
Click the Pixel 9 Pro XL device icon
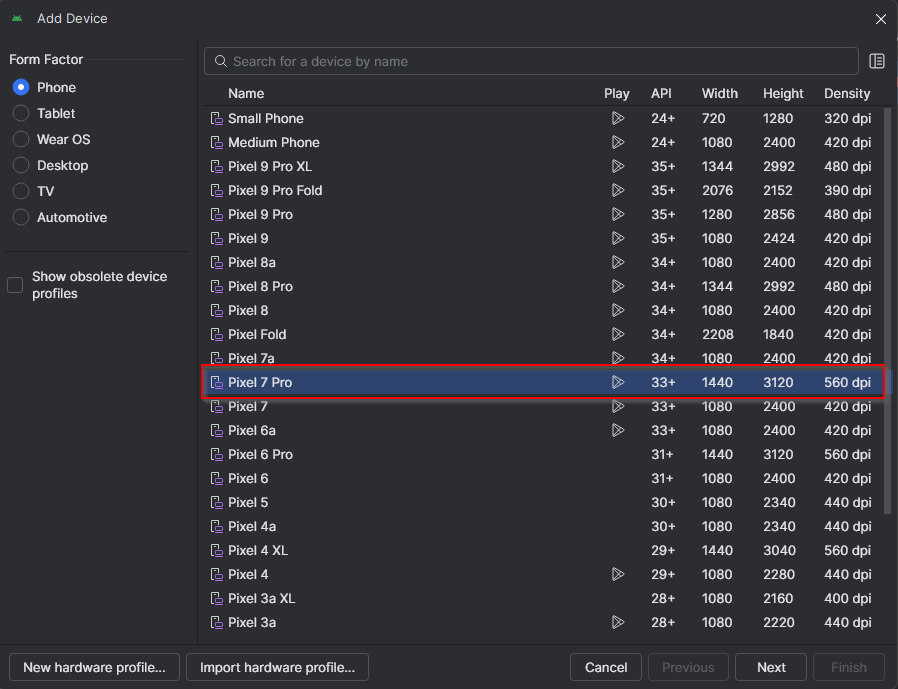coord(216,167)
